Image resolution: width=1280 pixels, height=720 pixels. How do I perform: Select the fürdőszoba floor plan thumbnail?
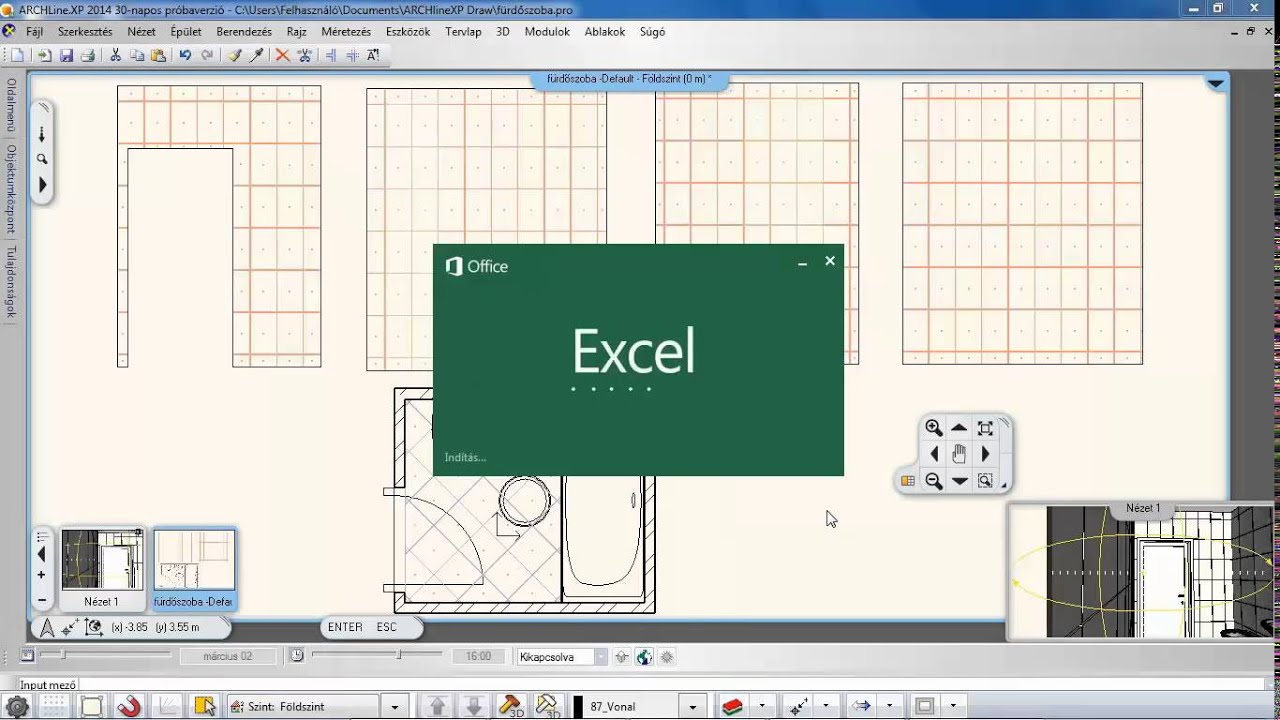pyautogui.click(x=194, y=568)
